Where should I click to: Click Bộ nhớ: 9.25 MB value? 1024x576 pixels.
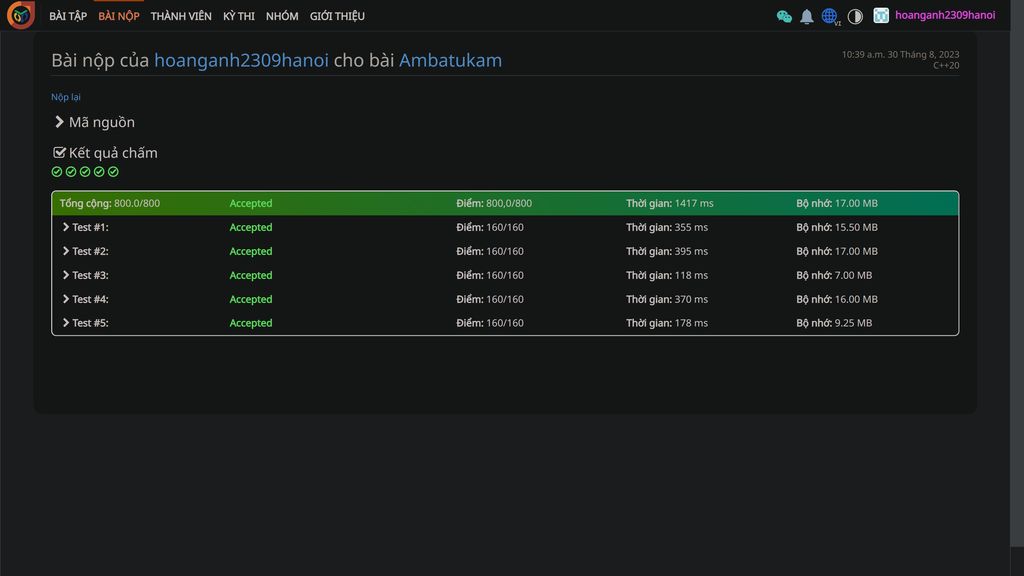point(834,323)
